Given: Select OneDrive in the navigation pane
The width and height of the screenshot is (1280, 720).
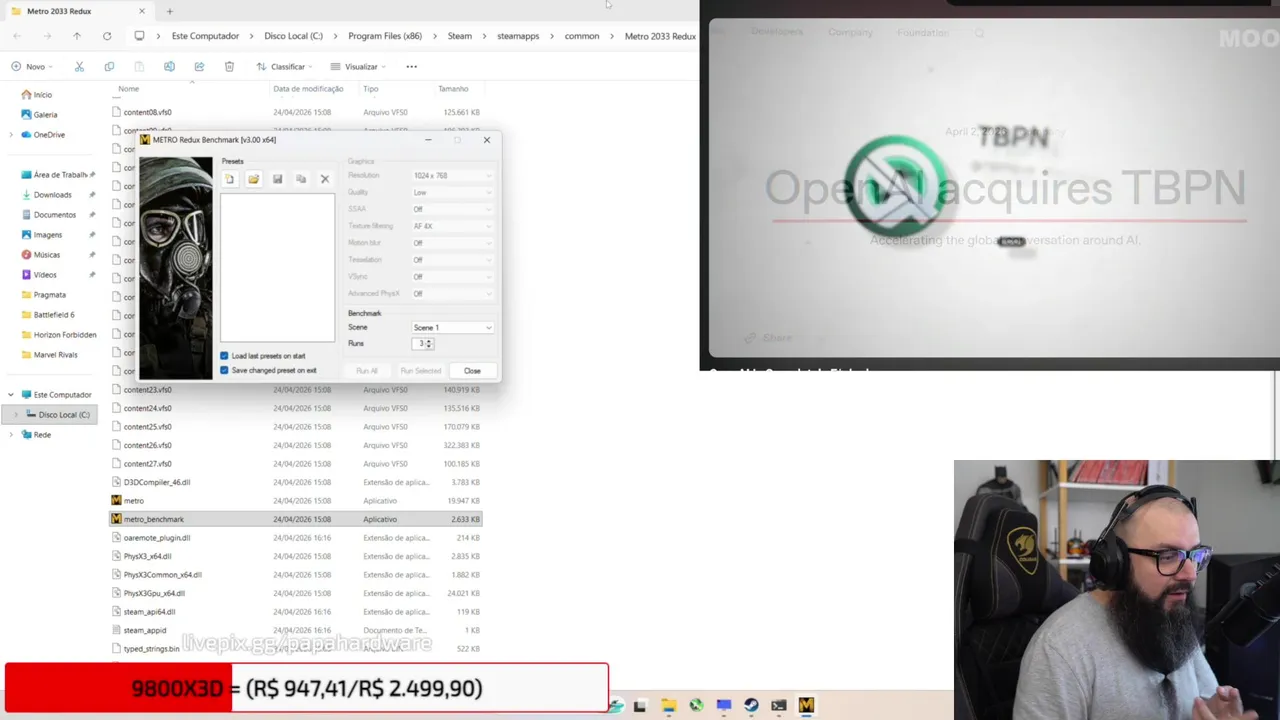Looking at the screenshot, I should click(48, 135).
